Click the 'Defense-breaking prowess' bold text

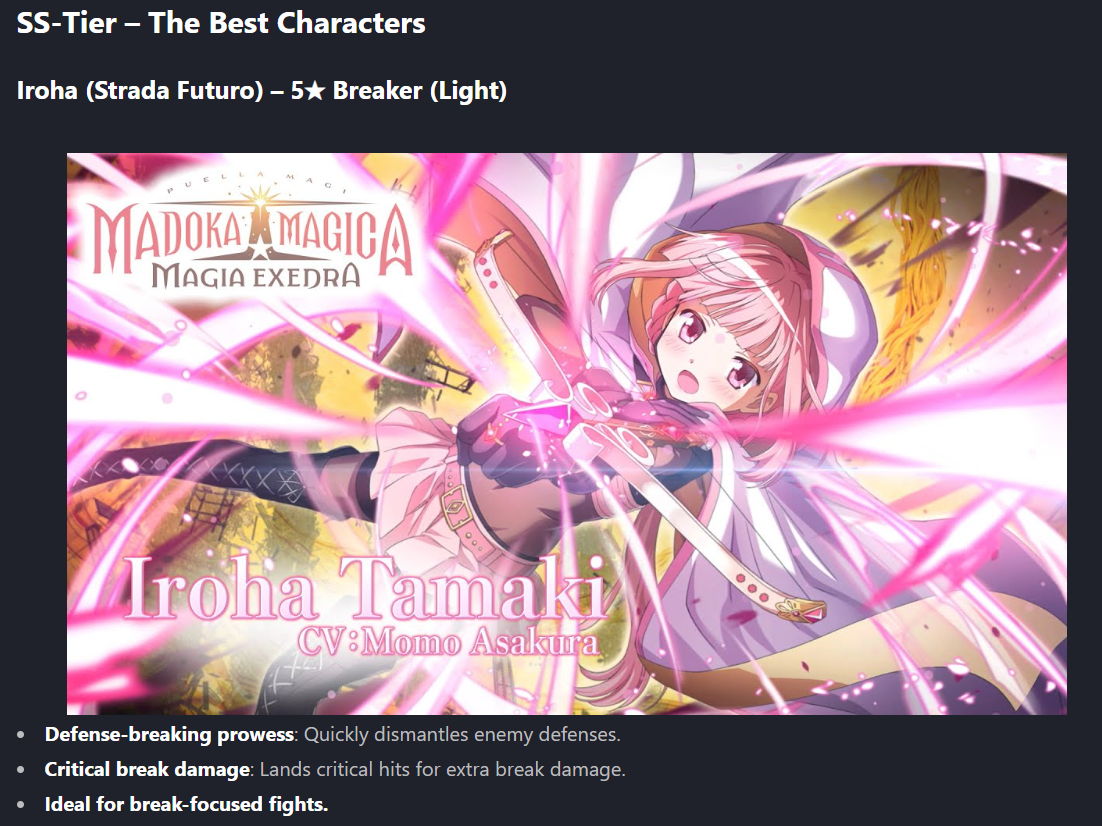point(169,735)
